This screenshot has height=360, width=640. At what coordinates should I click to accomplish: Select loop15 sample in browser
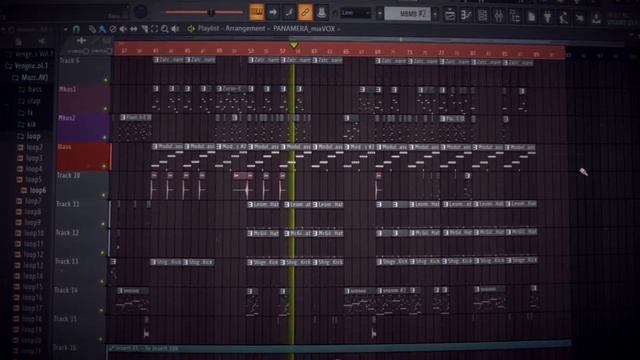(x=29, y=287)
